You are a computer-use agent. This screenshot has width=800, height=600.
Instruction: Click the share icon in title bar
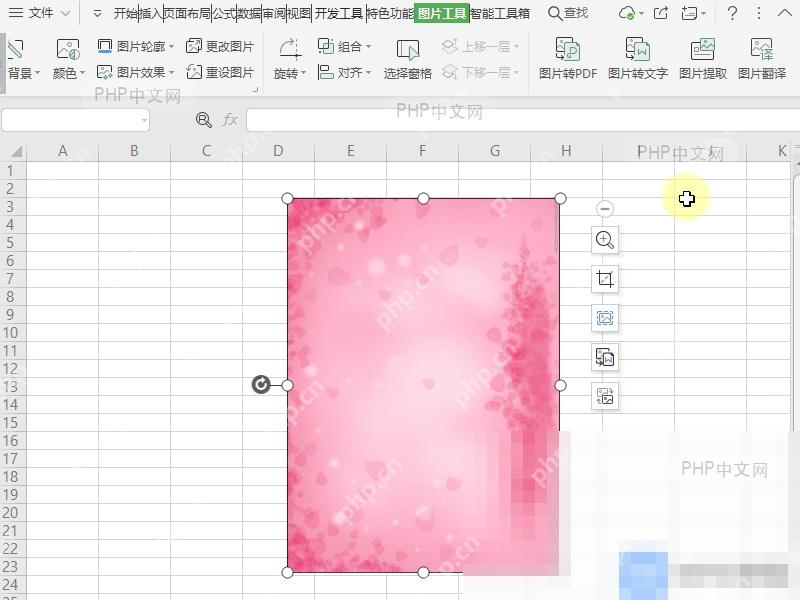[x=661, y=13]
